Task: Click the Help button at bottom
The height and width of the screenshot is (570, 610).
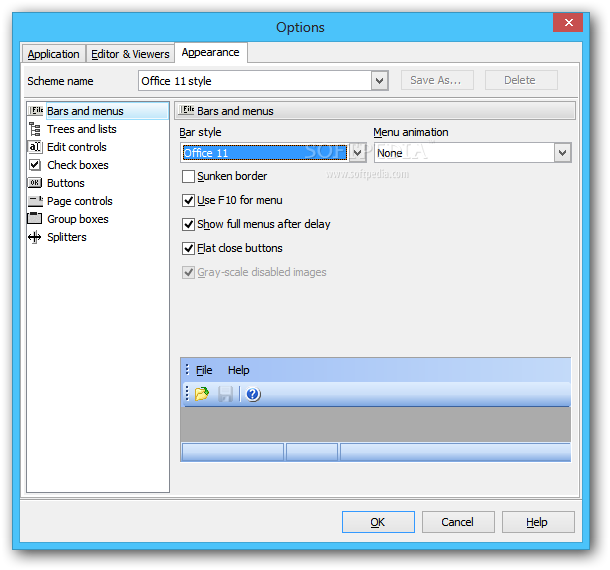Action: click(538, 522)
